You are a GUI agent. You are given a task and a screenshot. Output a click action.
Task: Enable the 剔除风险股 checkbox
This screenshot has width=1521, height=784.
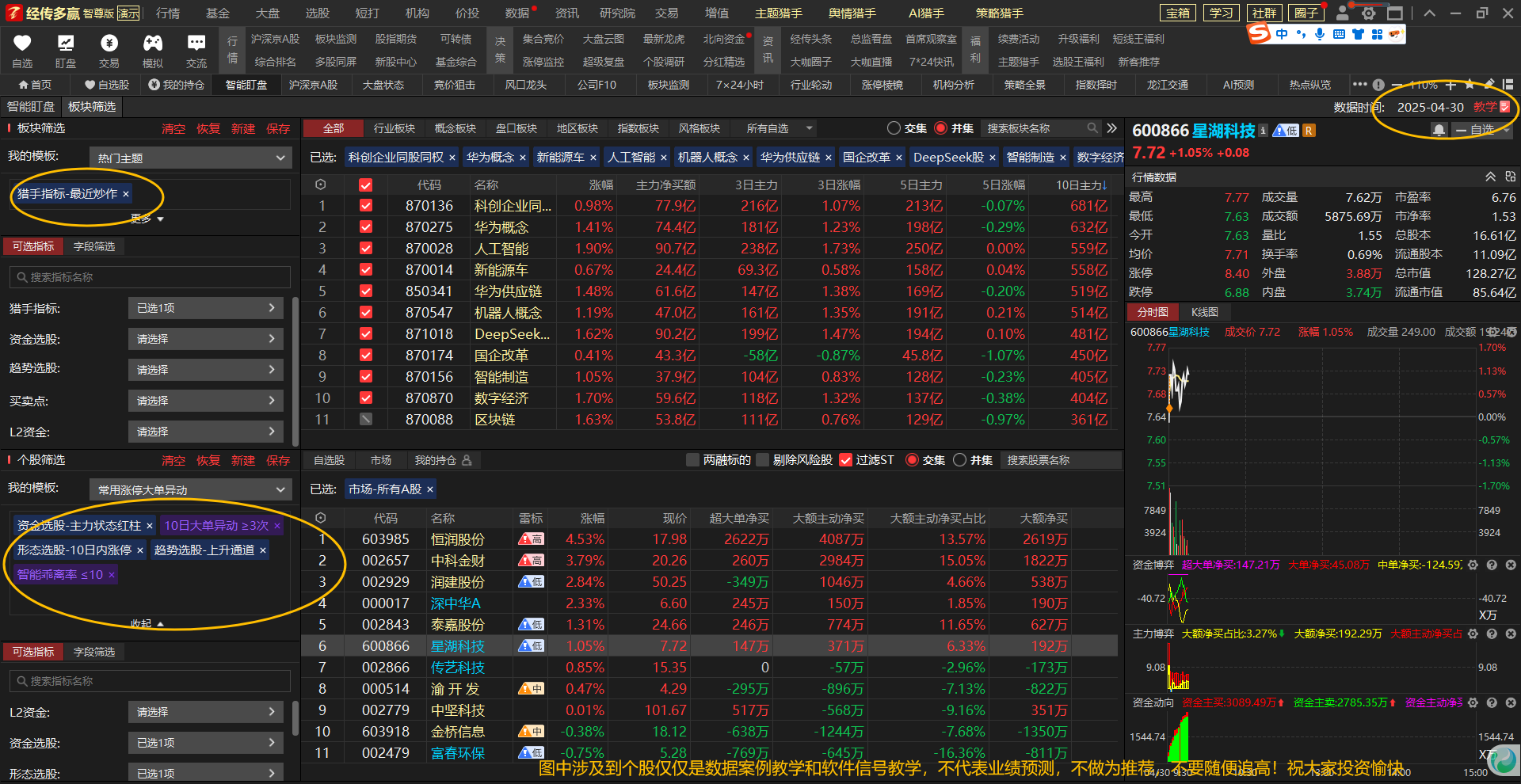coord(763,460)
